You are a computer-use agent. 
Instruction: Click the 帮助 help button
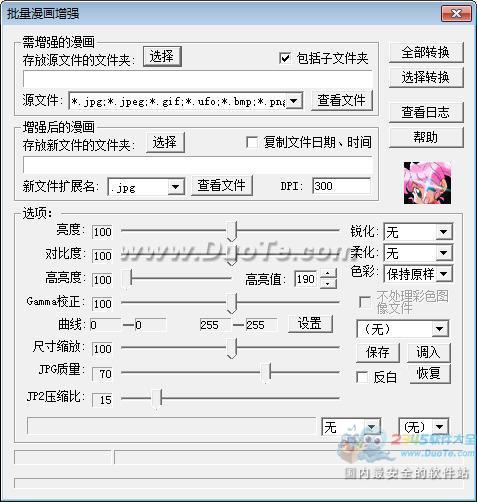[426, 137]
